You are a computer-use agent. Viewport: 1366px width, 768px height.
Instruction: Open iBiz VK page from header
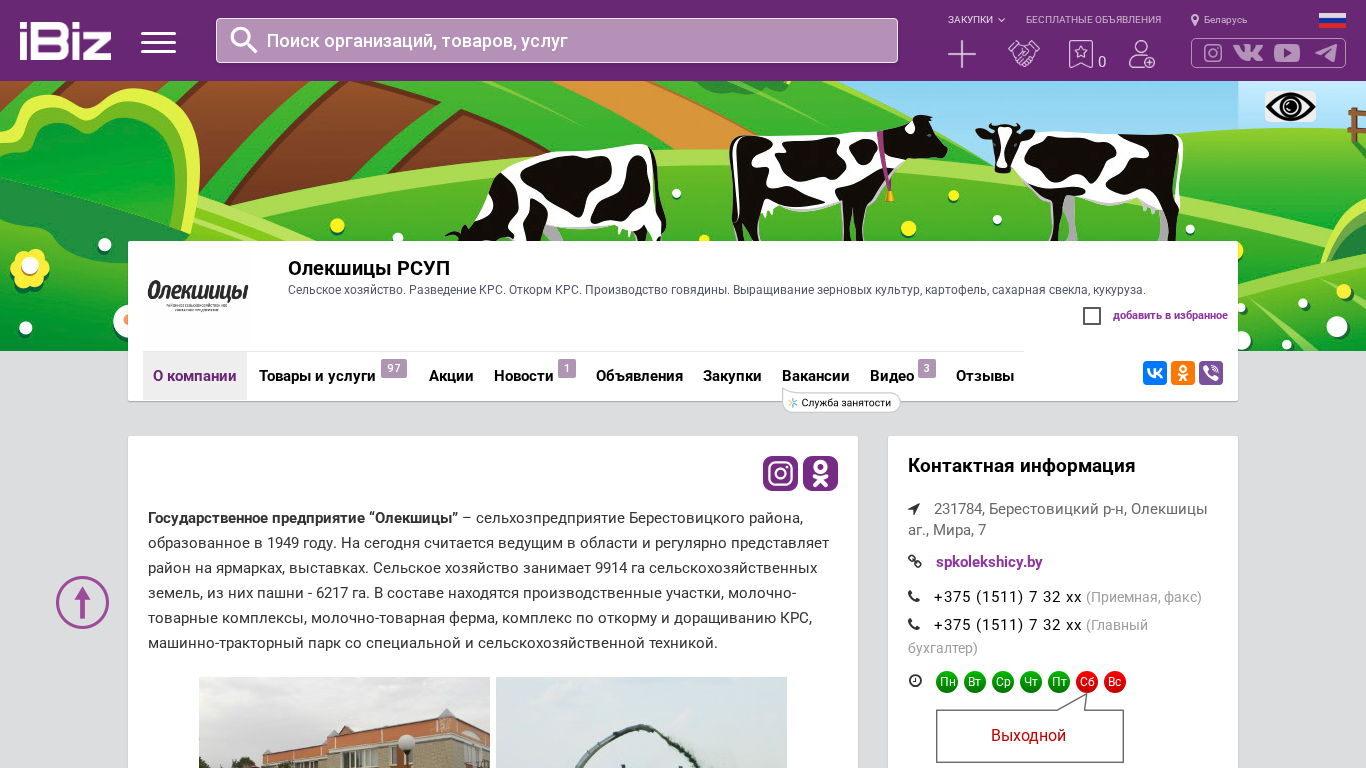1248,53
